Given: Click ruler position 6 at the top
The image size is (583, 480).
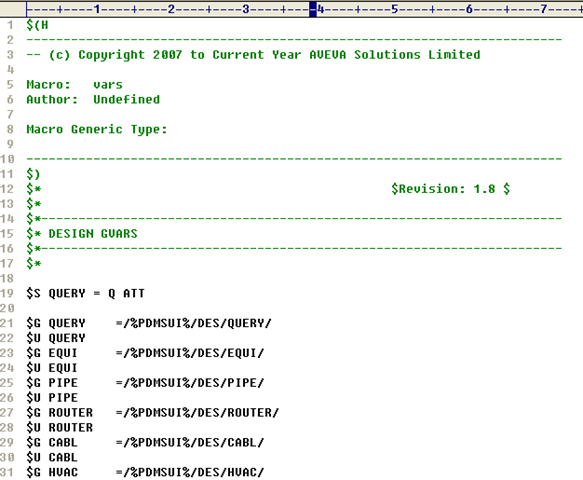Looking at the screenshot, I should [x=469, y=9].
